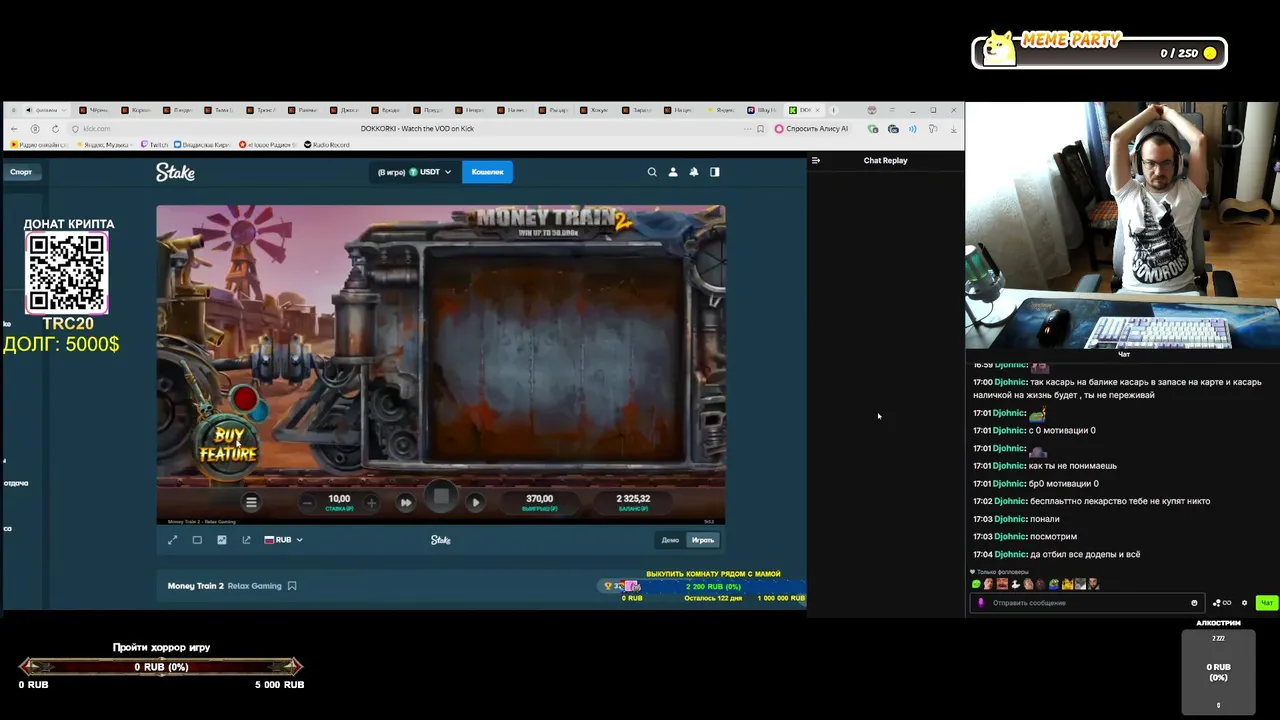
Task: Click Спросить Алису AI button
Action: tap(812, 128)
